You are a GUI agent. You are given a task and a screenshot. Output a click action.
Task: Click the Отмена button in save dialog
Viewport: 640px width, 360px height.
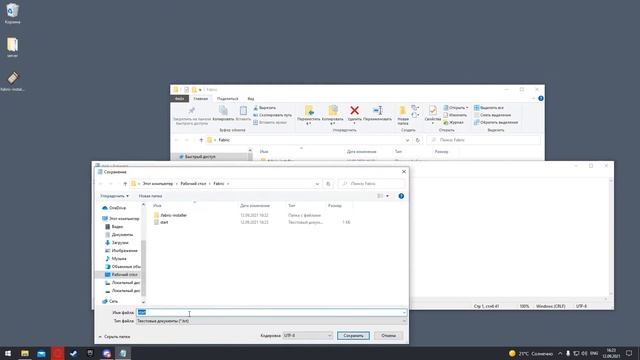388,336
